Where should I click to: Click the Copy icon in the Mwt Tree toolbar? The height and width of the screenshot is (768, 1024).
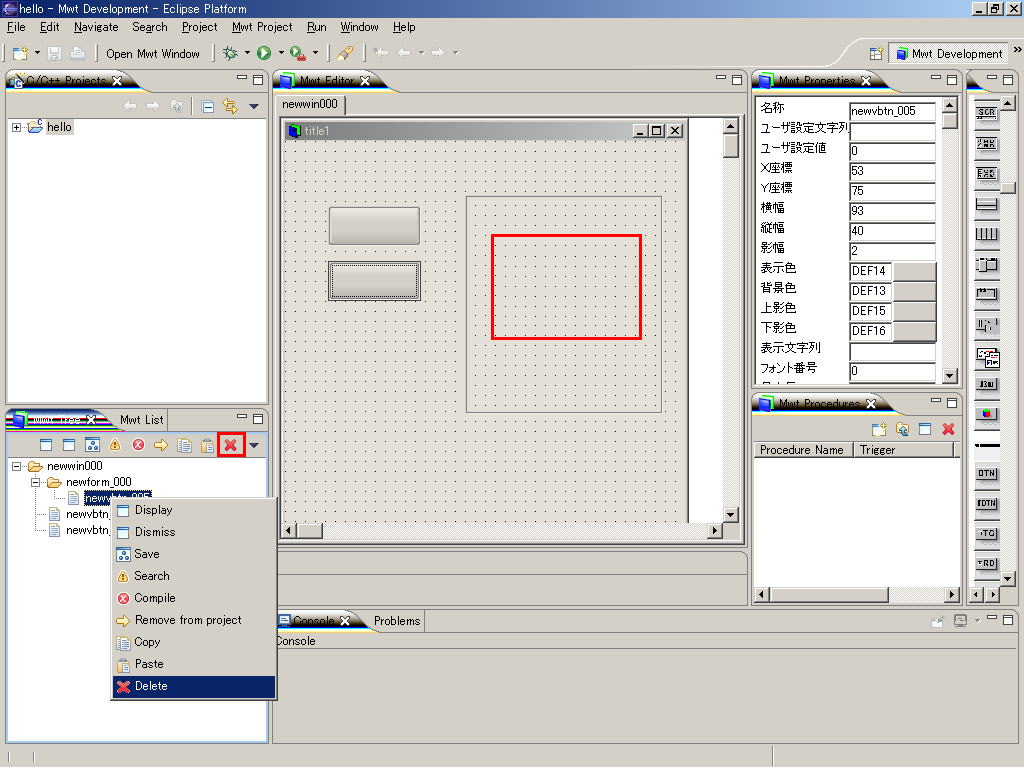184,445
